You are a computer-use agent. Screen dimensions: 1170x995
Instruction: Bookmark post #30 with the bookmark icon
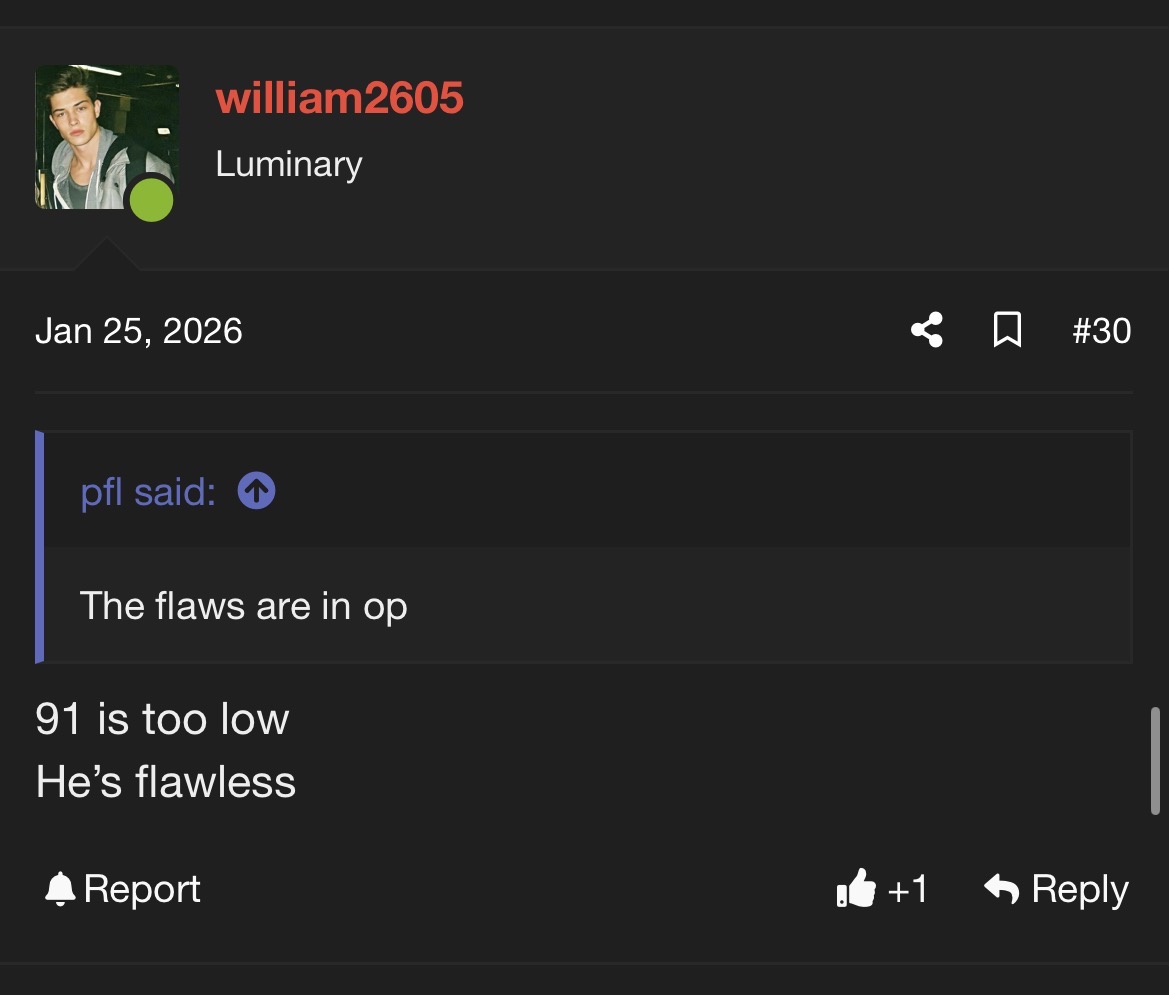1007,330
